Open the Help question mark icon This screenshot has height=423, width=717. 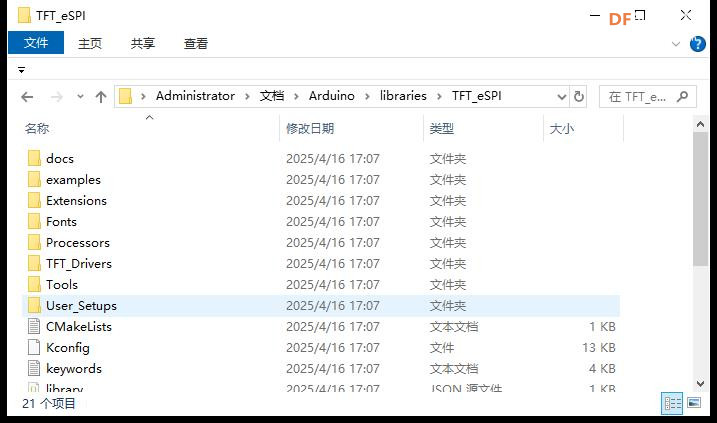697,44
